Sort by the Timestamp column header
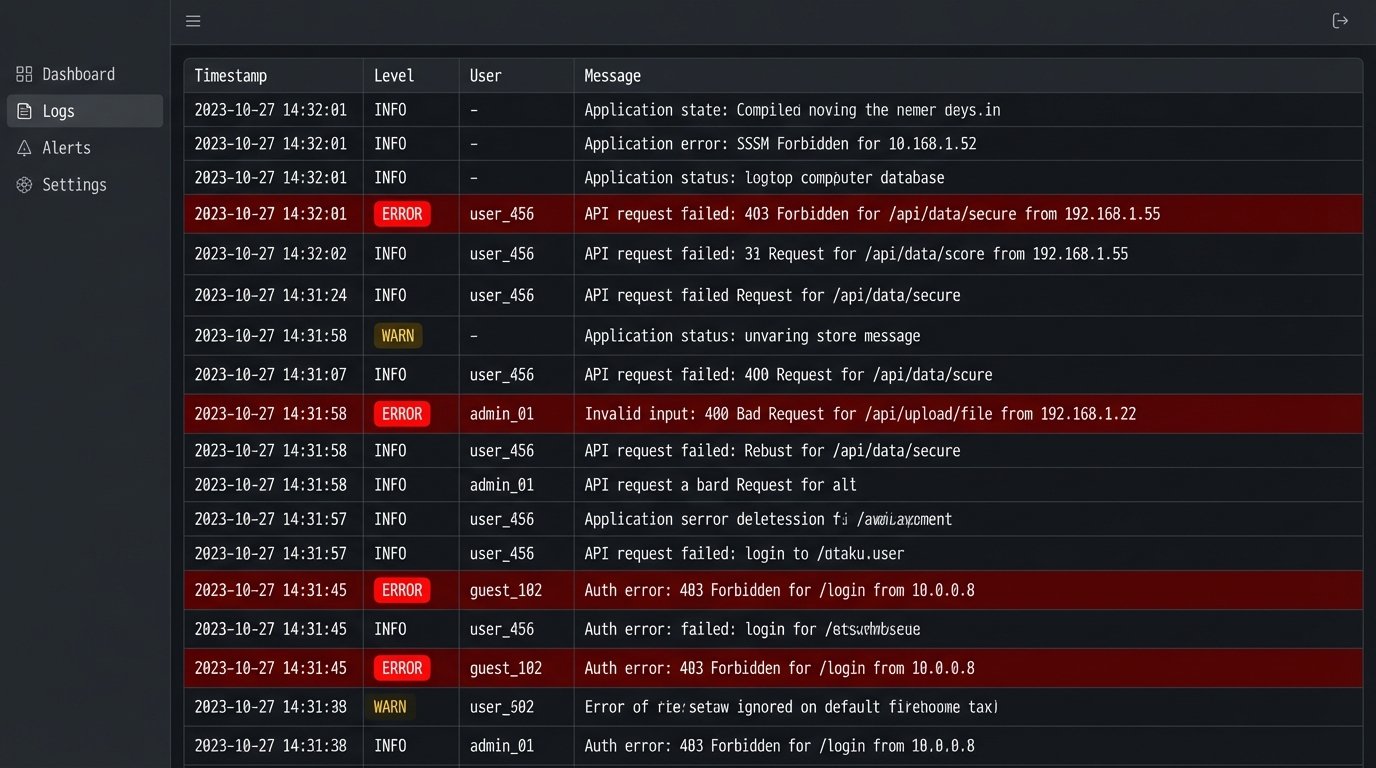 (x=230, y=76)
